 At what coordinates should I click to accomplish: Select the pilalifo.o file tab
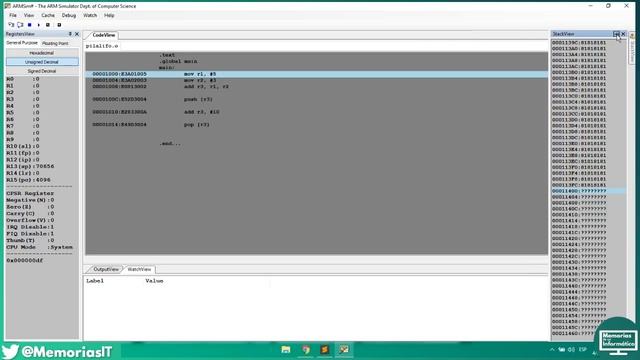(x=102, y=46)
